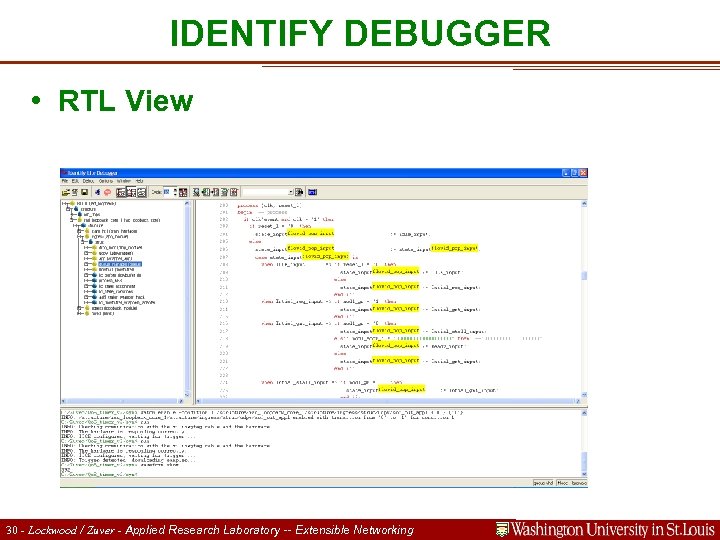Select the blue-highlighted item in hierarchy tree
This screenshot has width=720, height=540.
pos(120,264)
